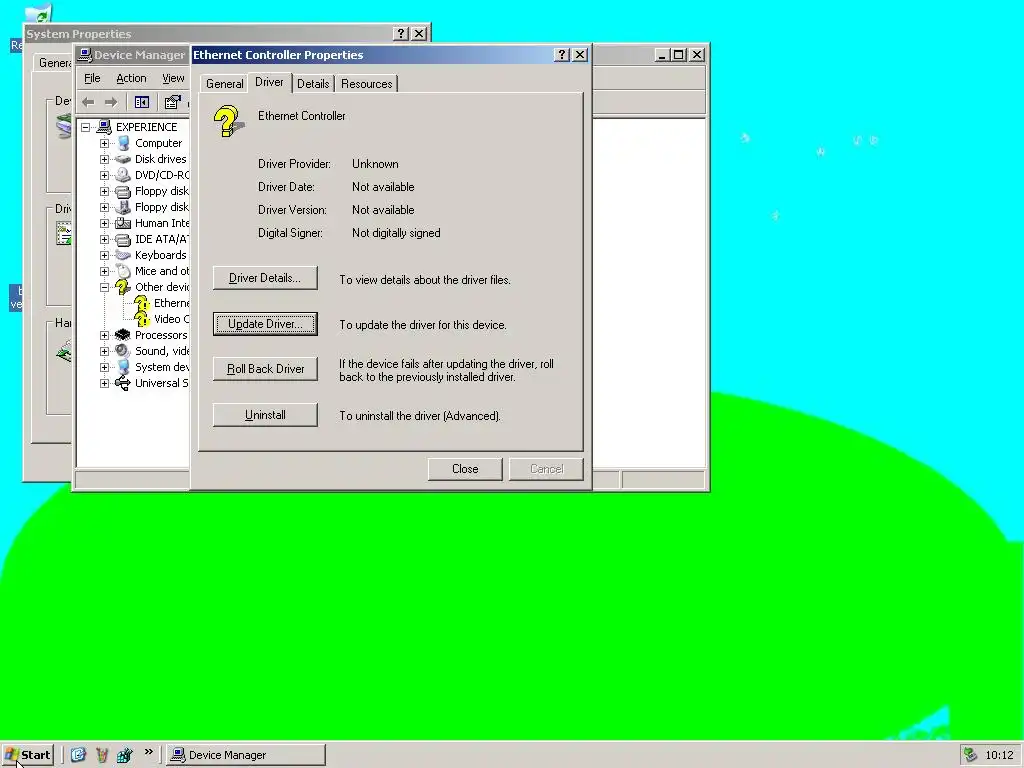Click the Update Driver... button

(x=265, y=324)
